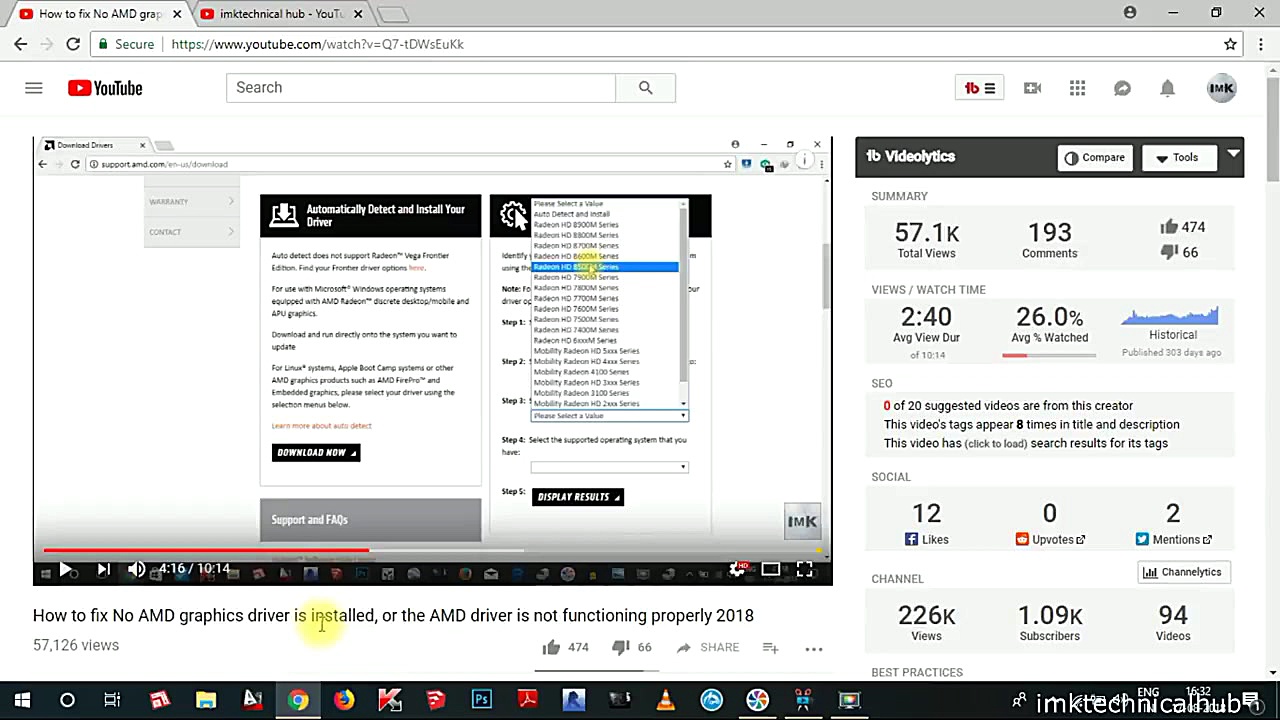Click the upload video camera icon
1280x720 pixels.
click(x=1033, y=88)
